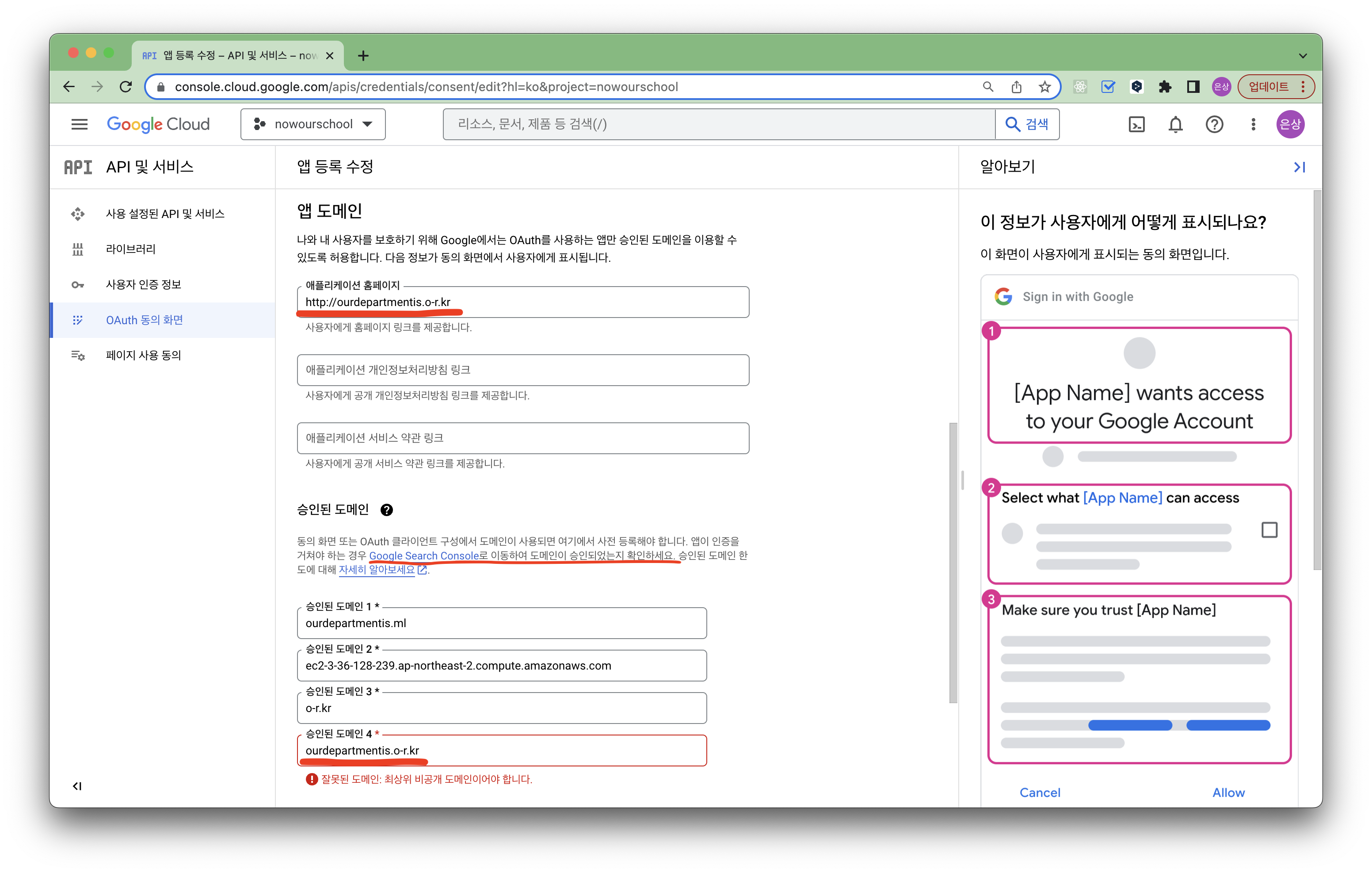Click Allow in the consent preview
Screen dimensions: 1372x873
click(1228, 793)
